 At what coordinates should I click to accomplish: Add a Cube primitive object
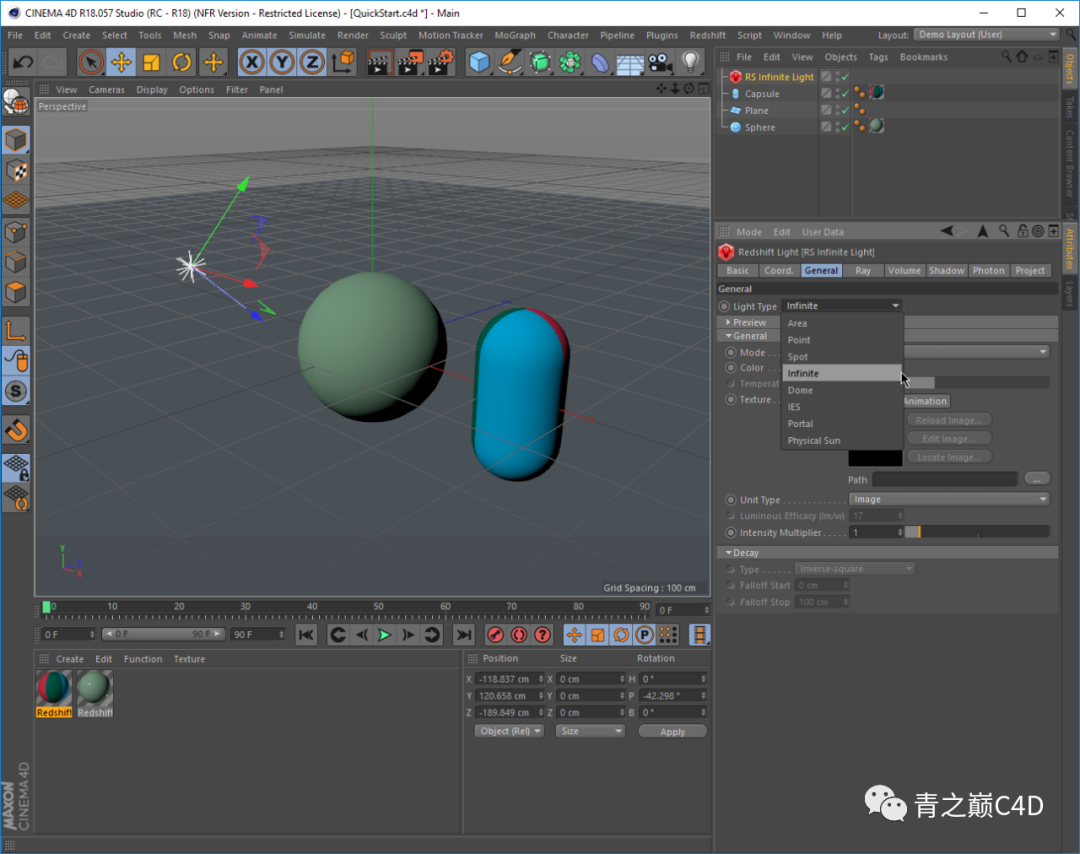[479, 63]
